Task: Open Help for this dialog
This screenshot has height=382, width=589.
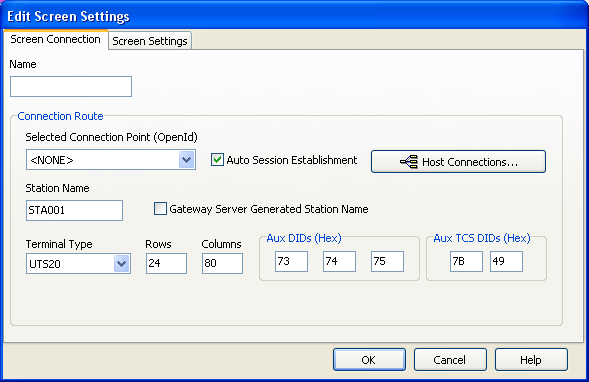Action: point(531,360)
